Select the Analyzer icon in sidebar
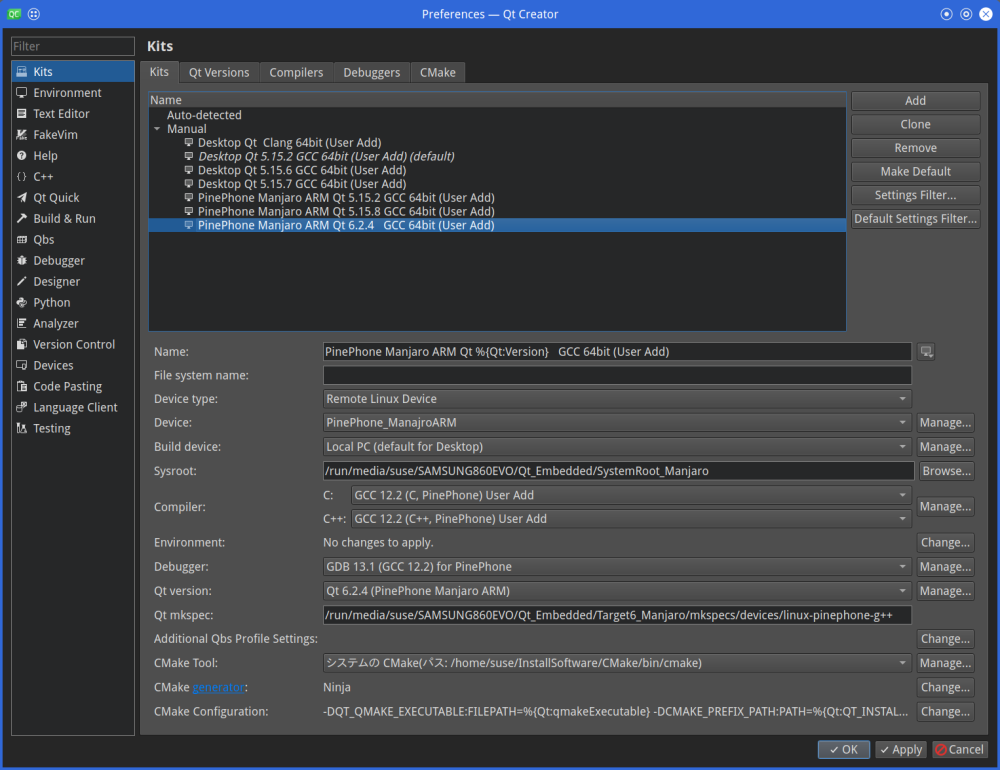Screen dimensions: 1000x770 click(22, 323)
